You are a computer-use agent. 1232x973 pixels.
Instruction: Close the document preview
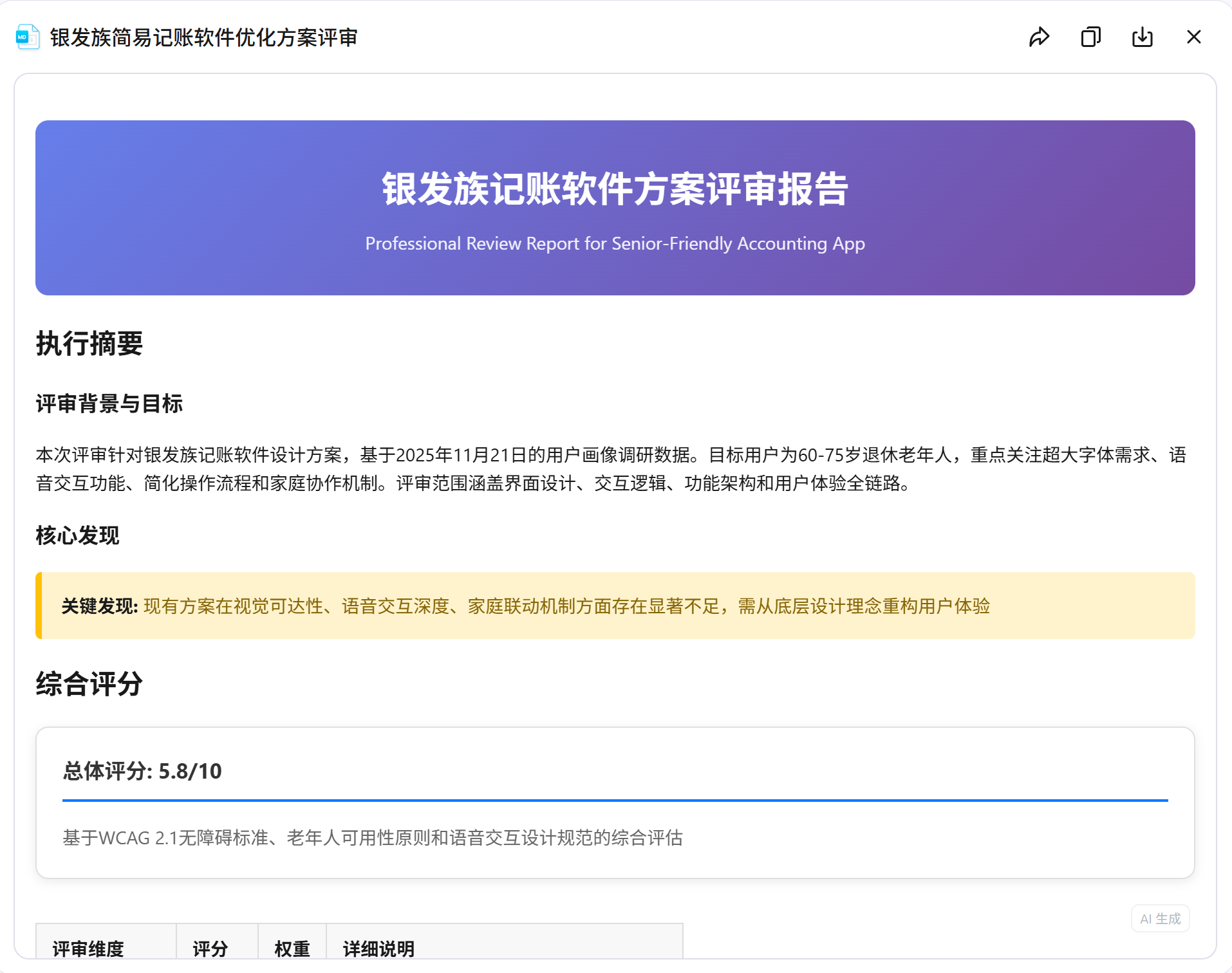click(1194, 37)
